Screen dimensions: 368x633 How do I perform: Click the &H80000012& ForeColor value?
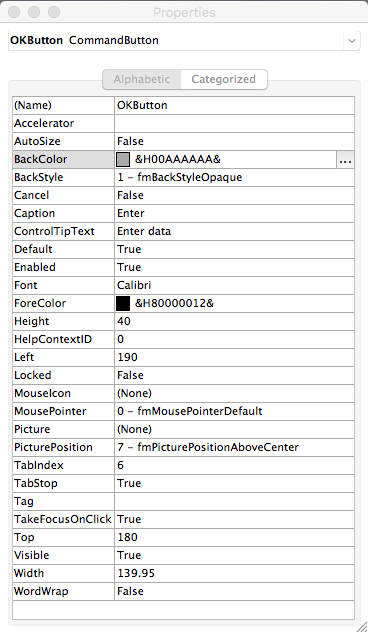tap(174, 303)
